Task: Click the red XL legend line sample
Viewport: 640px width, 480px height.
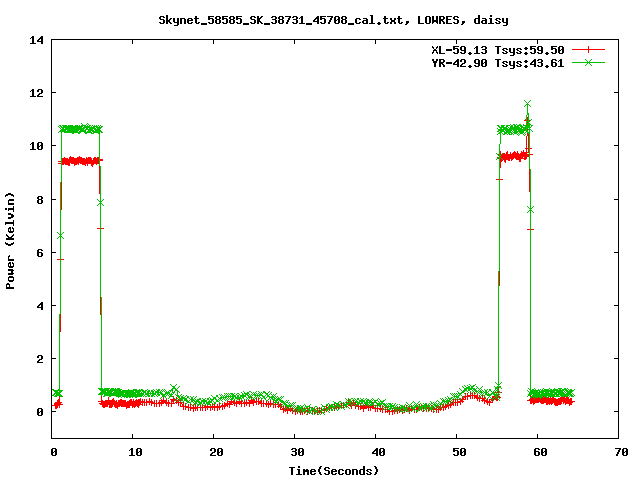Action: (588, 50)
